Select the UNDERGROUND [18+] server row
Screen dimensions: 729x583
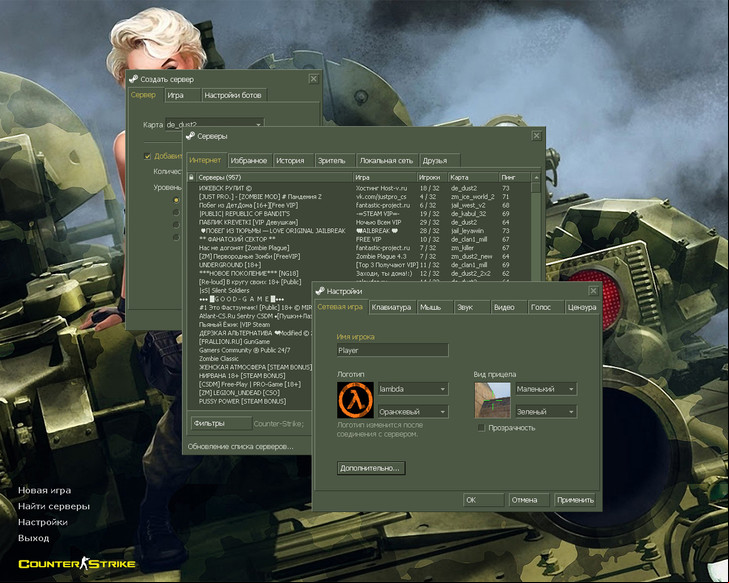[x=359, y=265]
